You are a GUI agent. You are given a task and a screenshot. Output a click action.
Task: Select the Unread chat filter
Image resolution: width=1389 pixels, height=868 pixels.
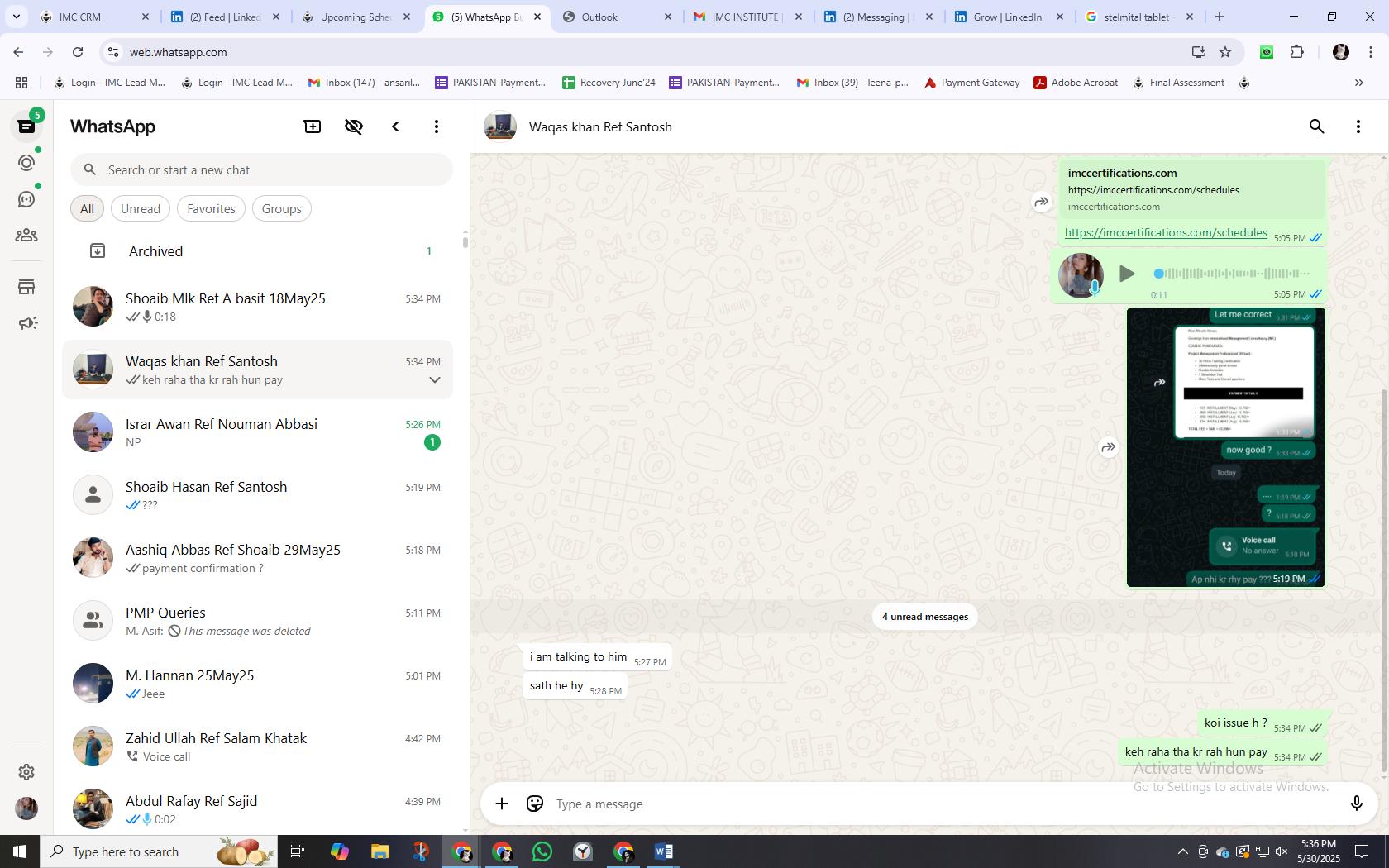141,208
